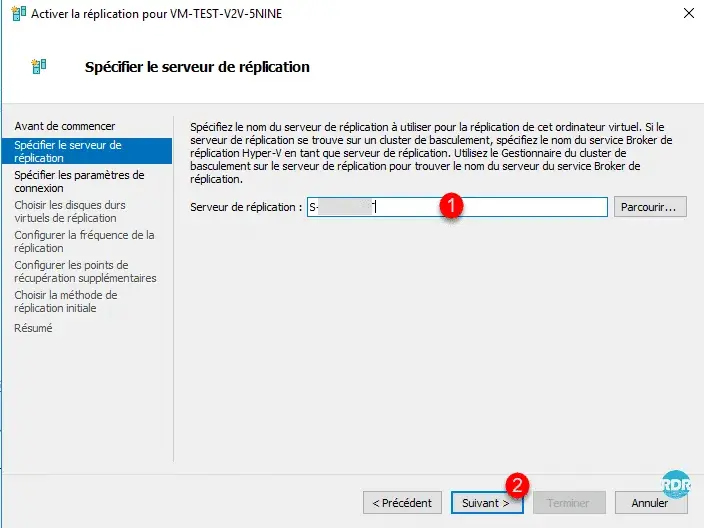Screen dimensions: 704x528
Task: Close the replication wizard window
Action: tap(687, 13)
